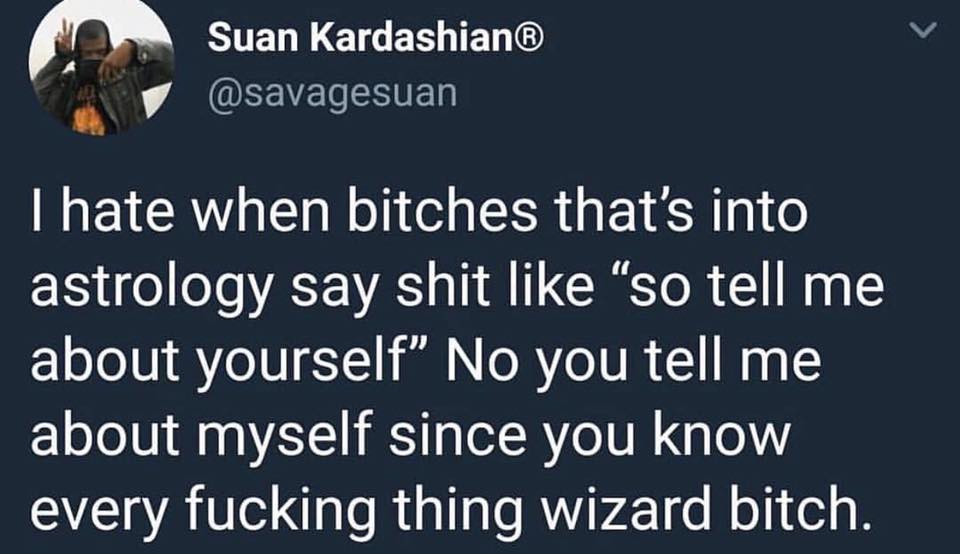Open the tweet options chevron menu

click(923, 30)
